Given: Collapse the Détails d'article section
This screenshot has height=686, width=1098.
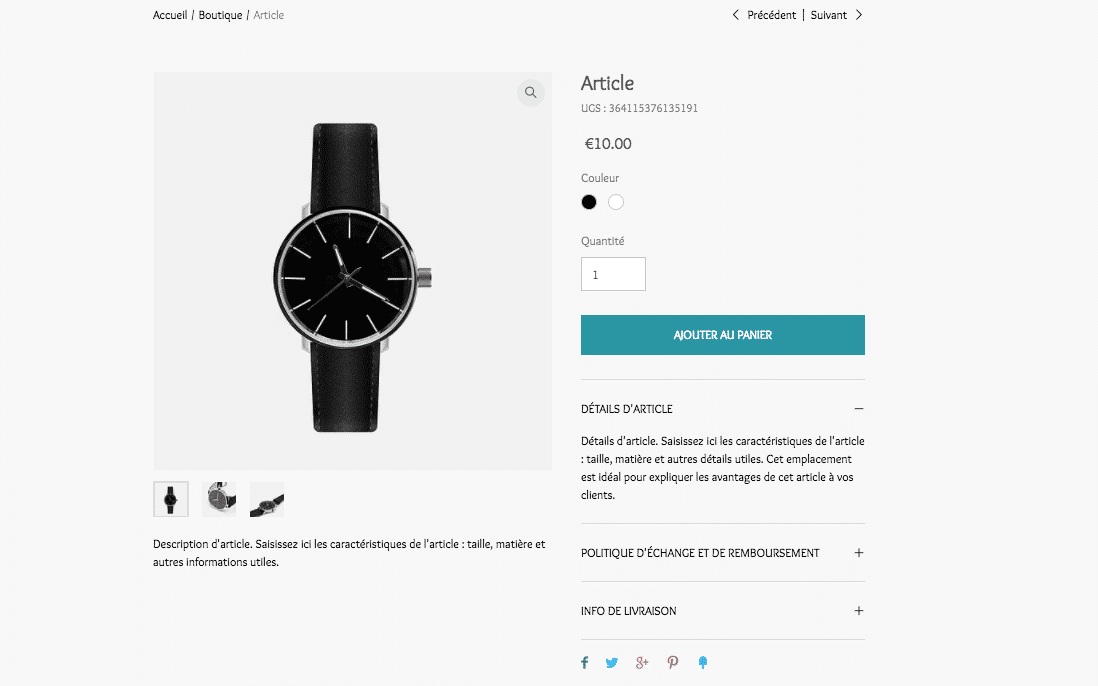Looking at the screenshot, I should coord(859,409).
